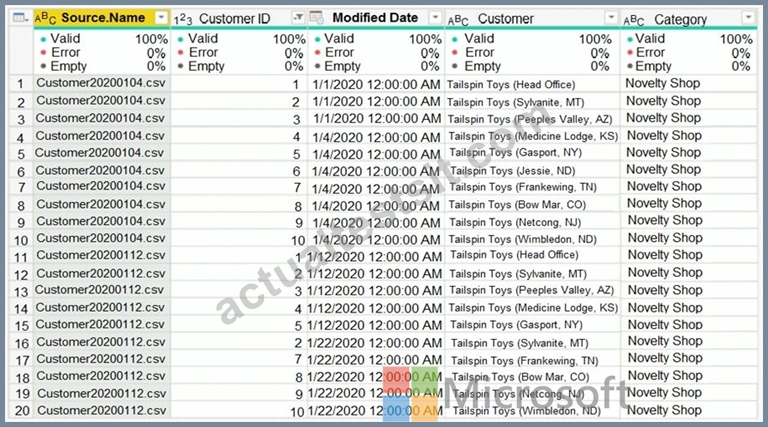
Task: Click Customer20200112.csv in row 20
Action: tap(102, 410)
